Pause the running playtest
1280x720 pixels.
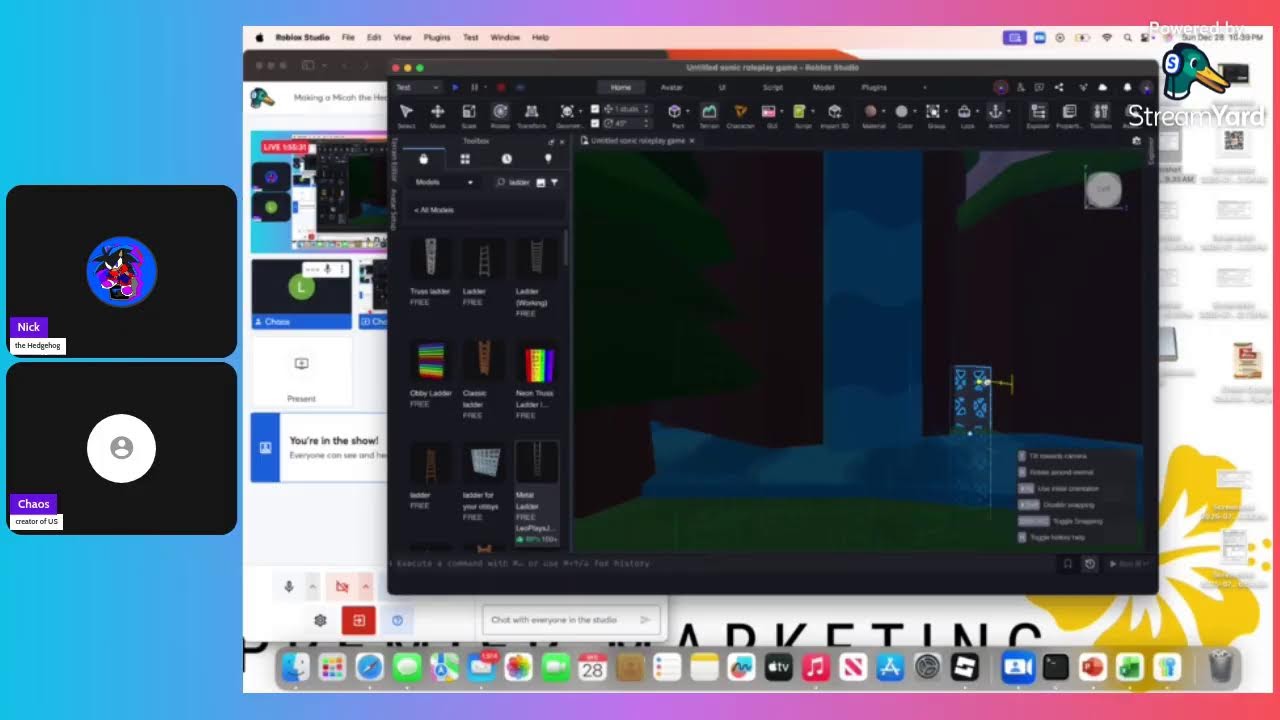pyautogui.click(x=474, y=87)
